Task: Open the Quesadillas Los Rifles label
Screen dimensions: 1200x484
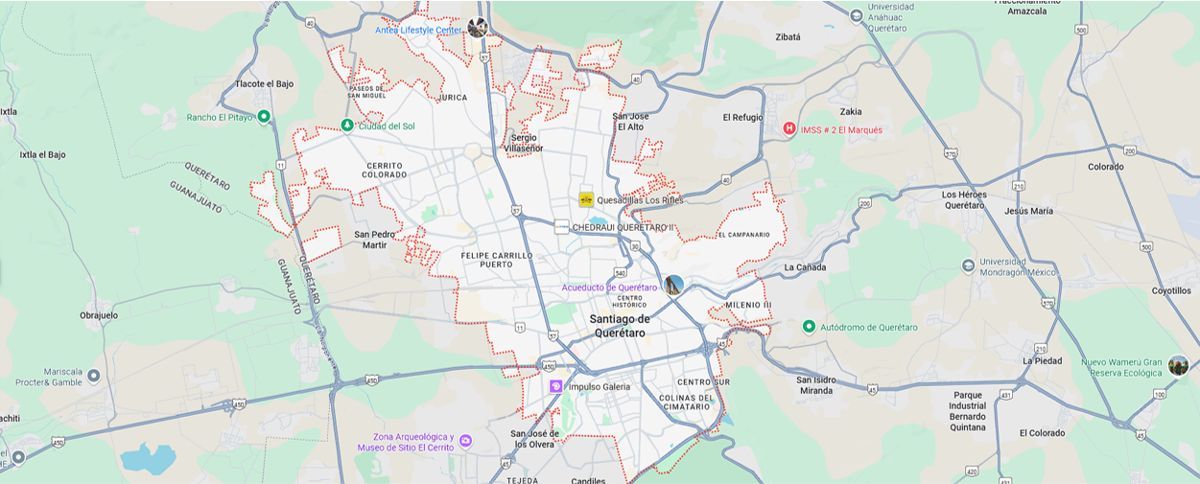Action: click(639, 200)
